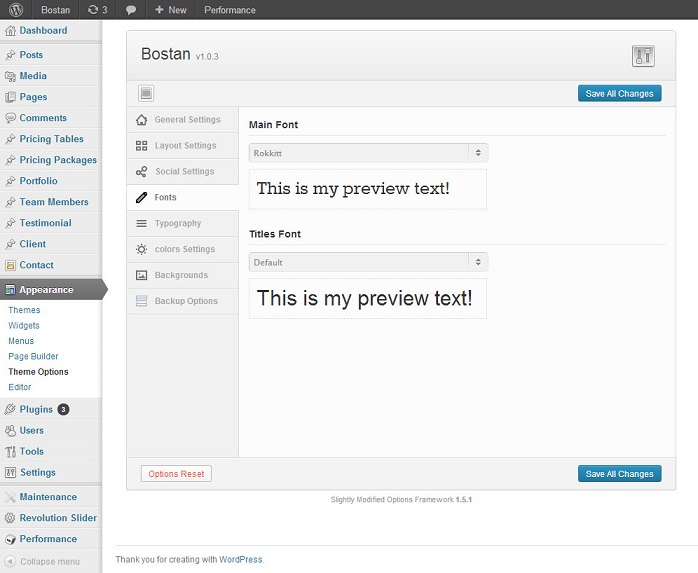Open Performance in the top admin bar
The image size is (698, 573).
click(229, 10)
